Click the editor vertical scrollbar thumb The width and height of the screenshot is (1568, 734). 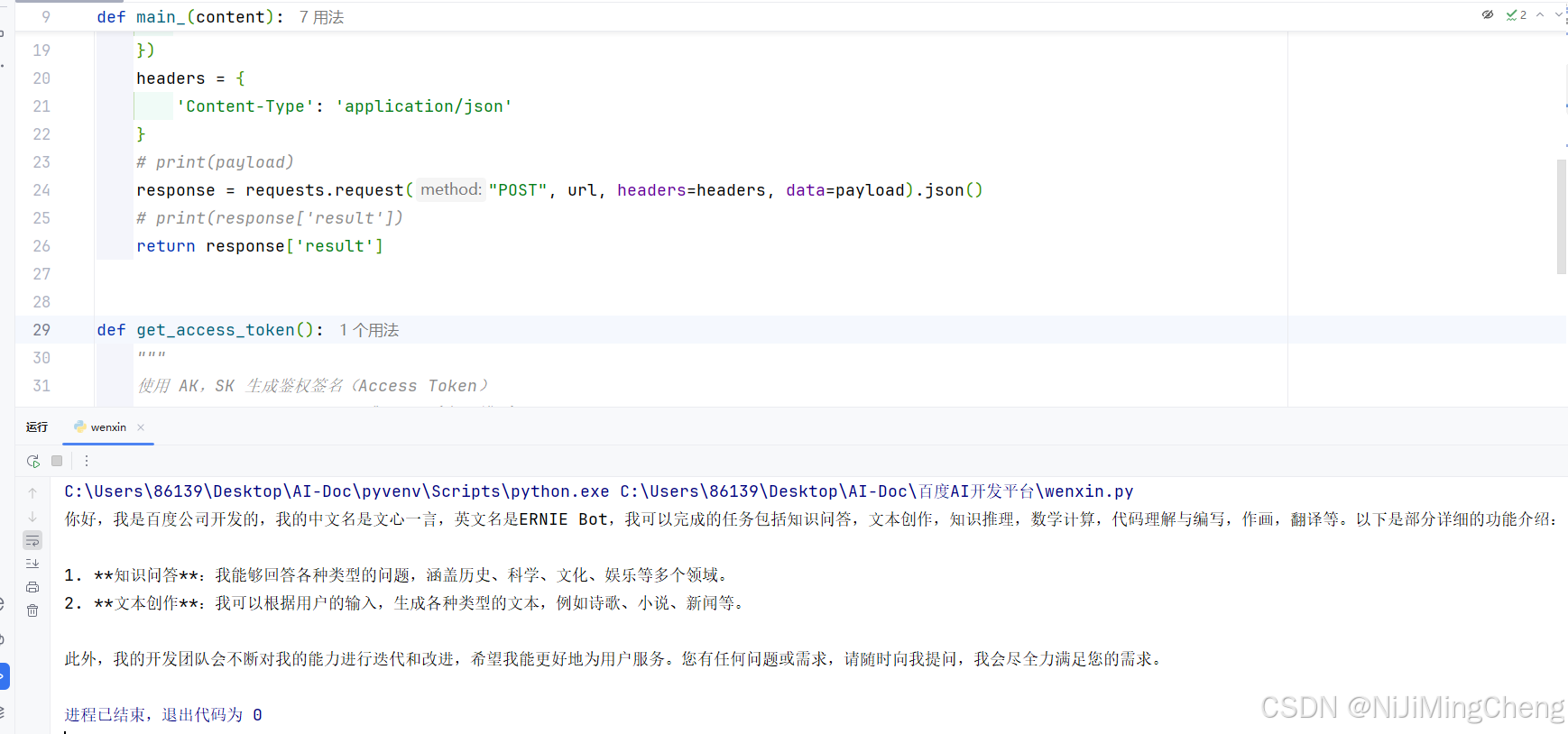click(1562, 216)
